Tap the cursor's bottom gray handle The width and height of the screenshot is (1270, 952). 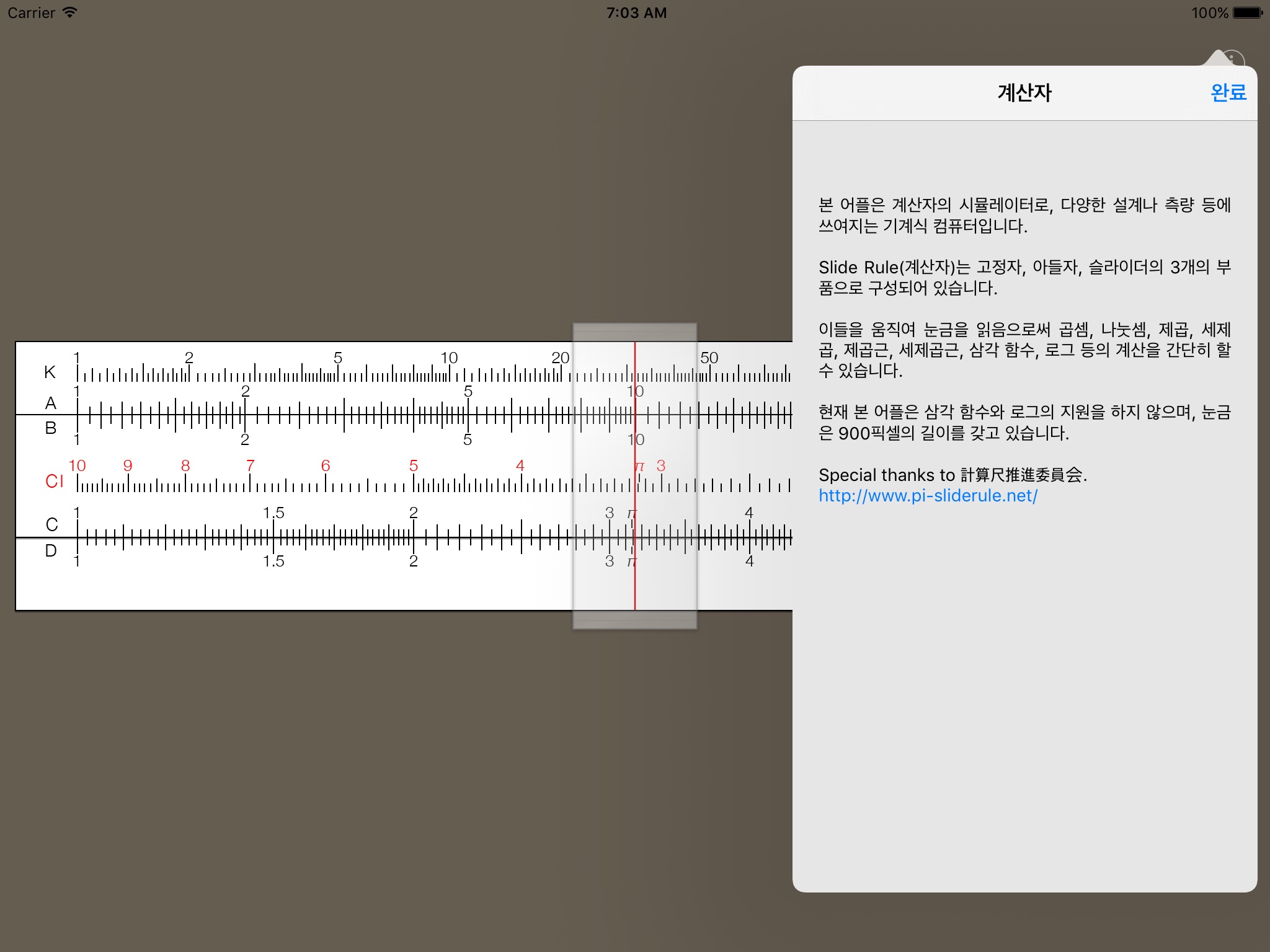634,620
